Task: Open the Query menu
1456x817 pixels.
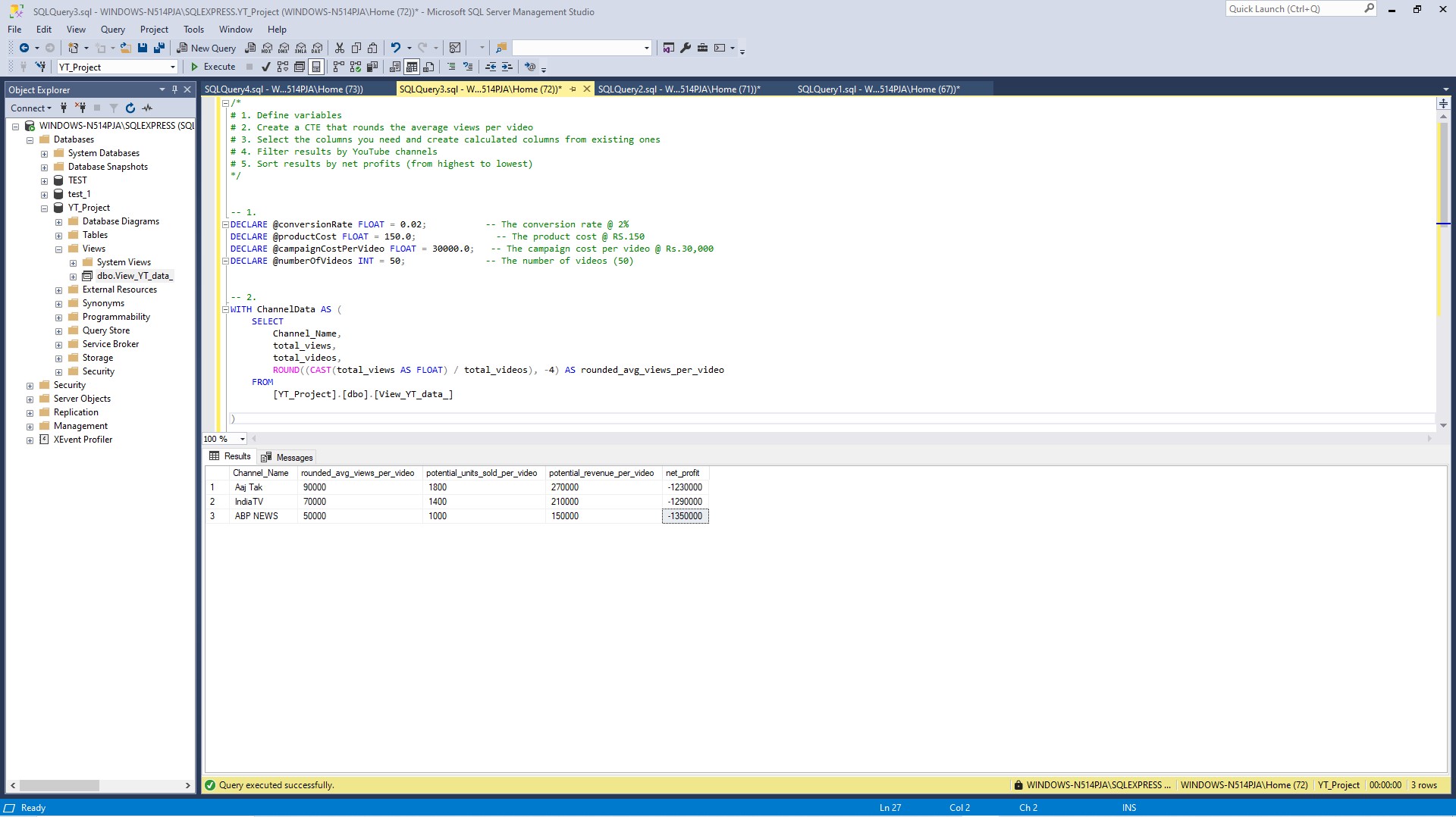Action: (112, 30)
